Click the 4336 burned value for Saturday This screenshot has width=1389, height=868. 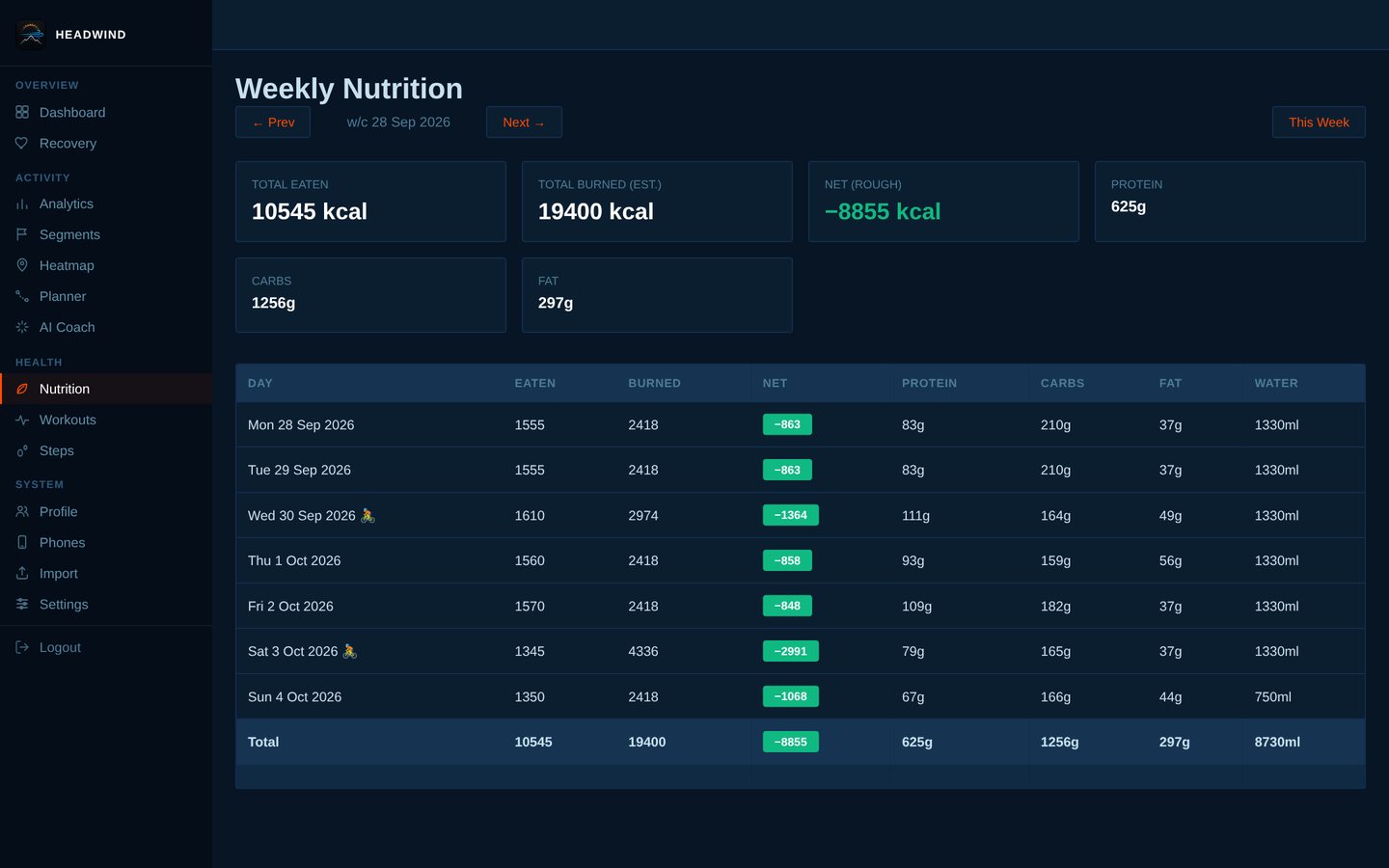click(x=643, y=652)
